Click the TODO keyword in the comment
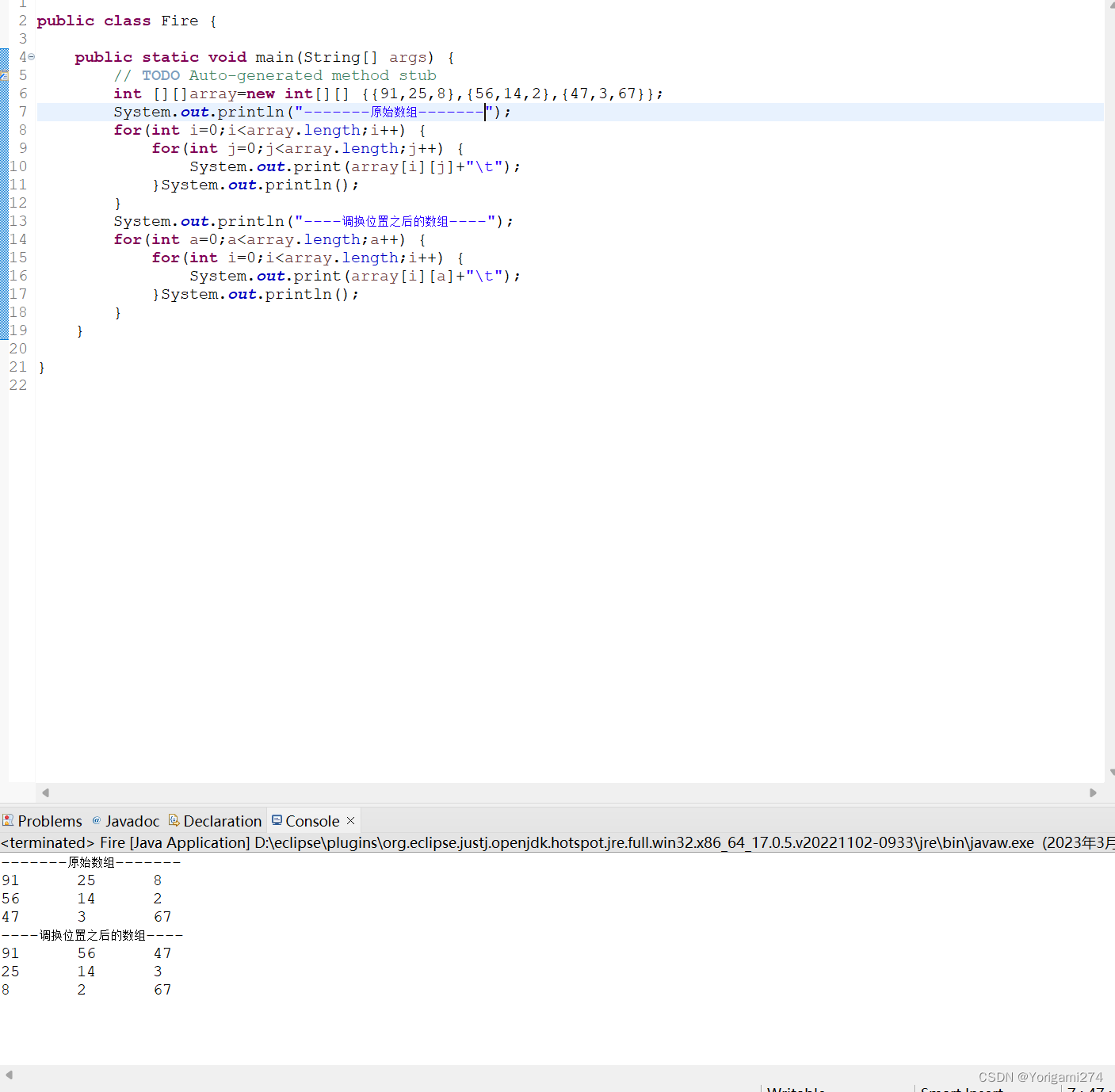The height and width of the screenshot is (1092, 1115). [x=161, y=75]
